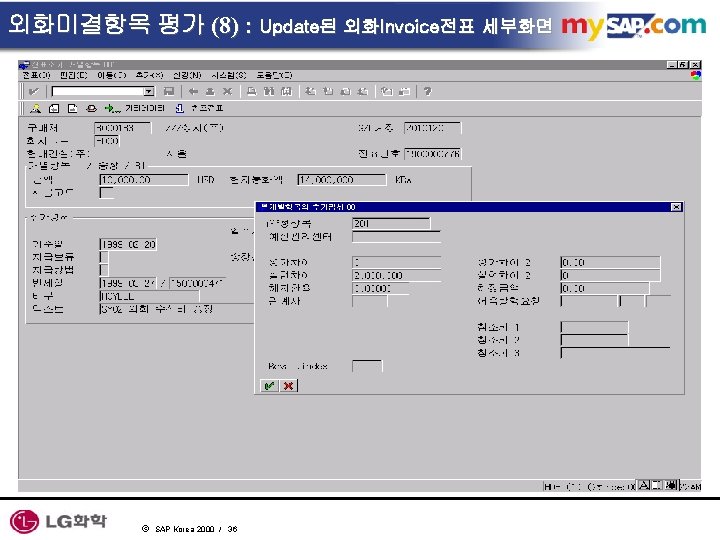Open the command field dropdown arrow

coord(149,91)
